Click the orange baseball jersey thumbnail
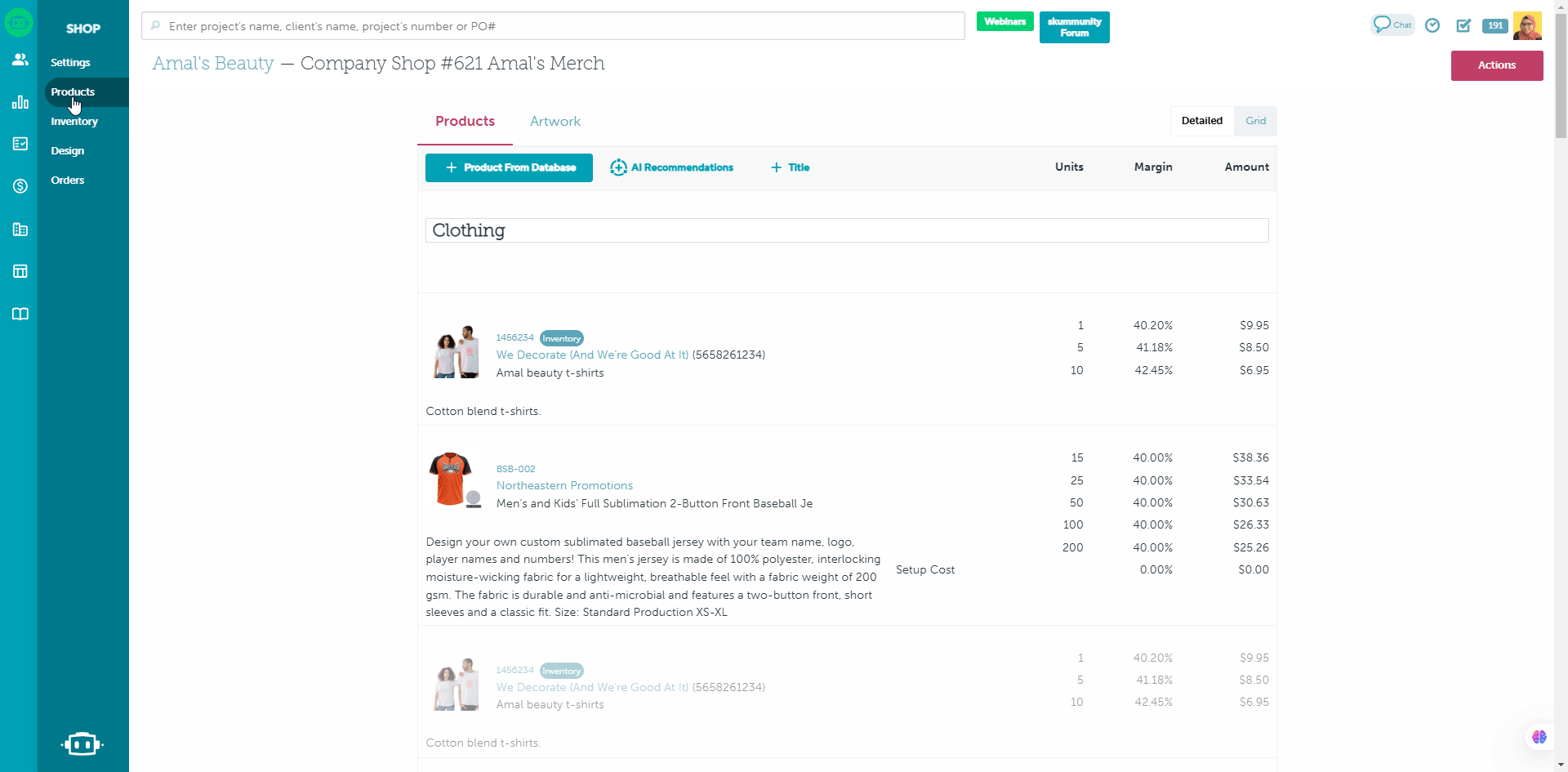 click(450, 479)
